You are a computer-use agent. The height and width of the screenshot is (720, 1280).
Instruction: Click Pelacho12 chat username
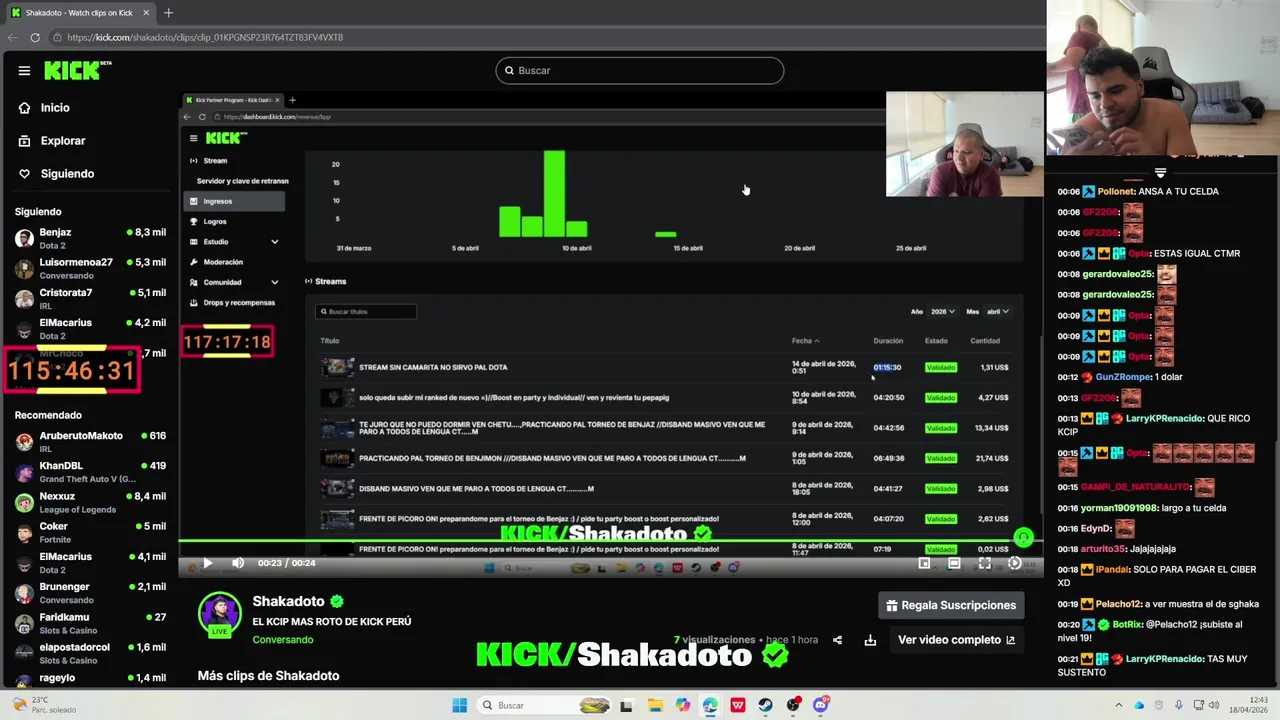(x=1118, y=605)
